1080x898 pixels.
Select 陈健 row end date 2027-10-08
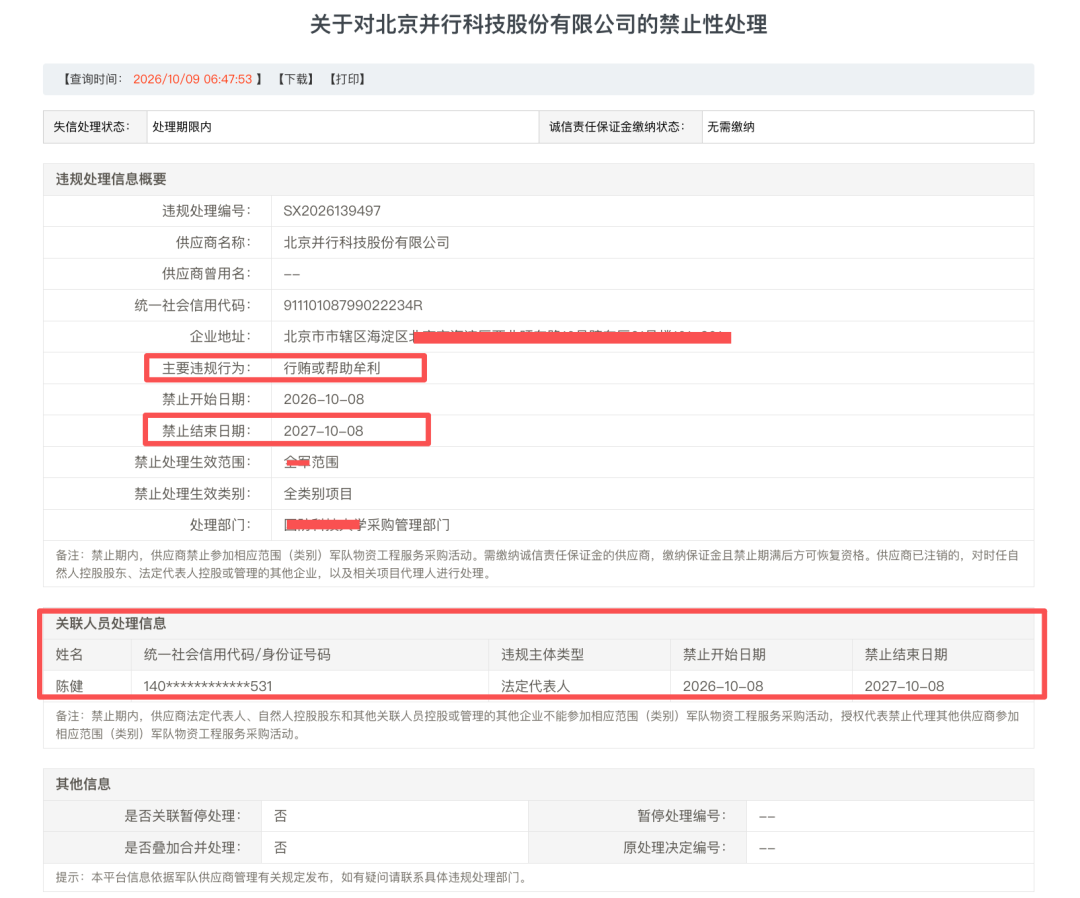click(904, 687)
